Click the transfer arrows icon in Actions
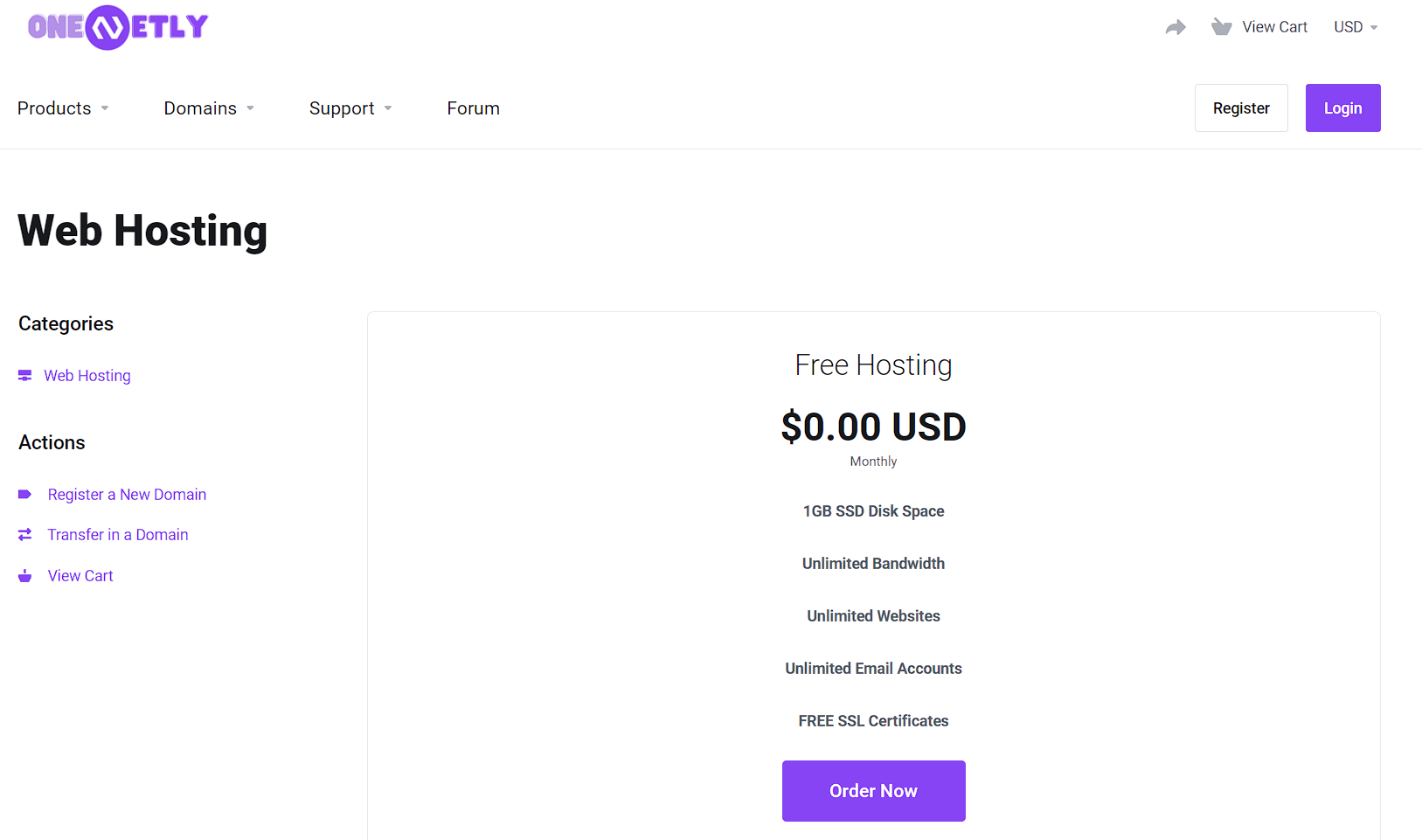The width and height of the screenshot is (1422, 840). point(25,535)
